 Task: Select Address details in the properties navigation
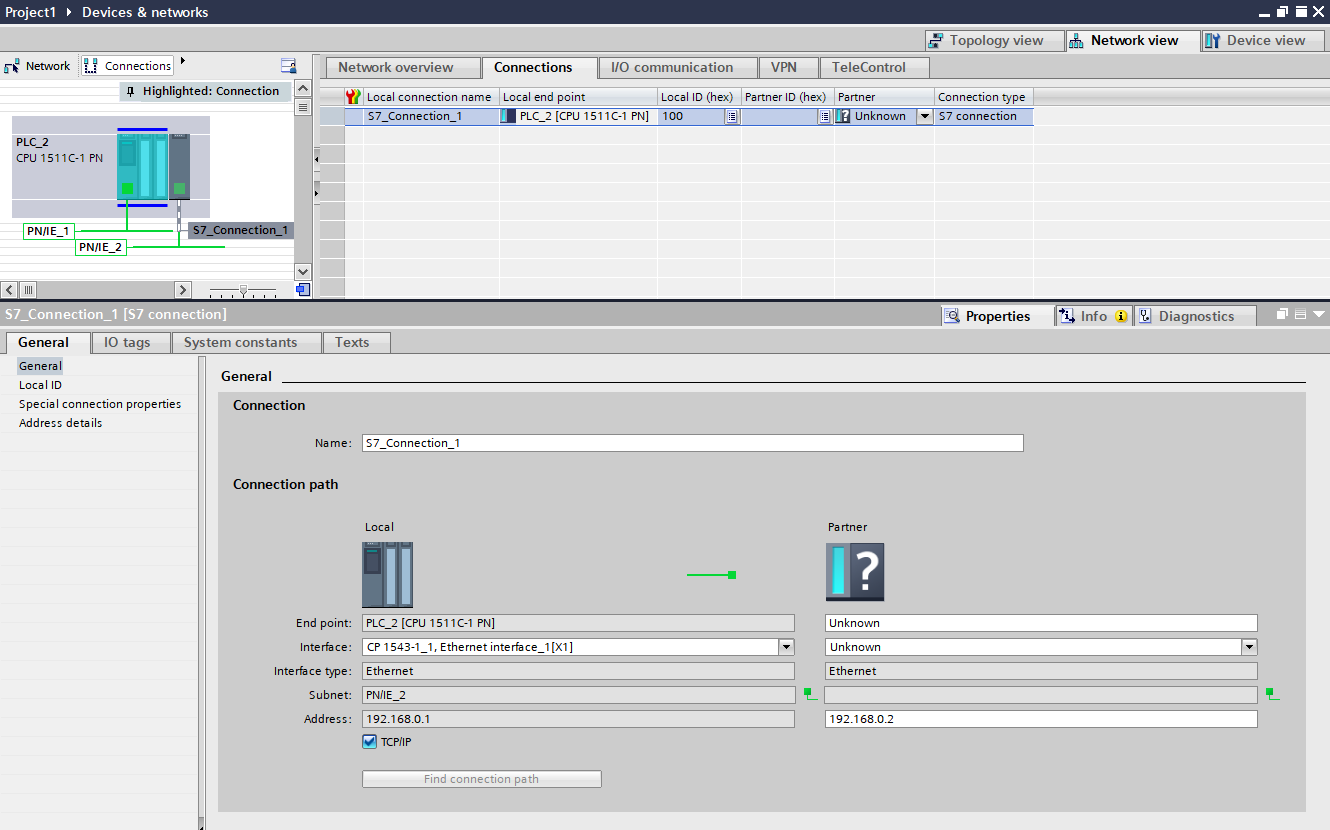point(60,423)
